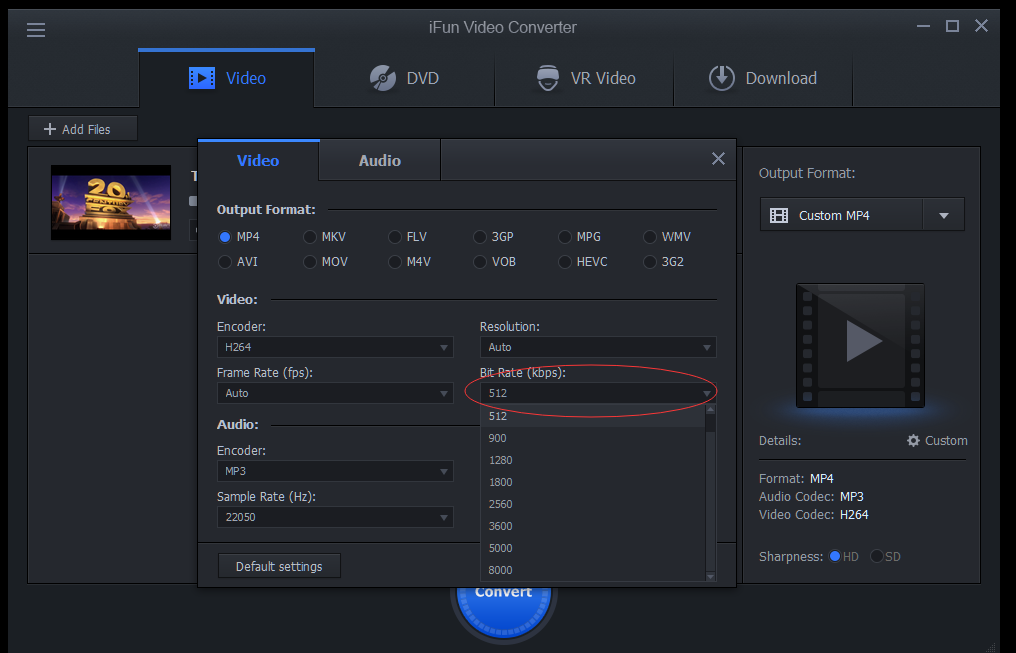Choose 2560 kbps from the list
Viewport: 1016px width, 653px height.
593,504
